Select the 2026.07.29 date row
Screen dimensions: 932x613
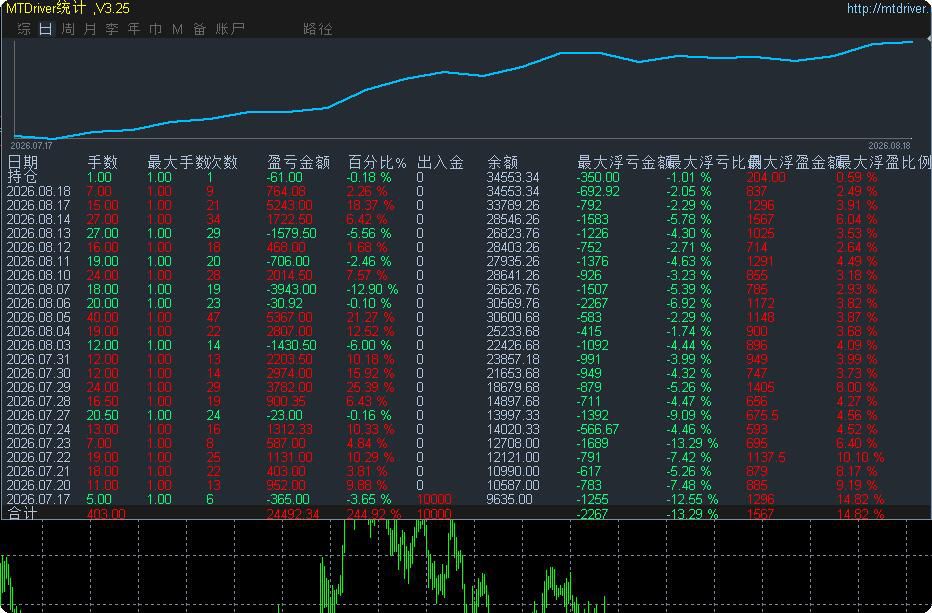point(39,387)
